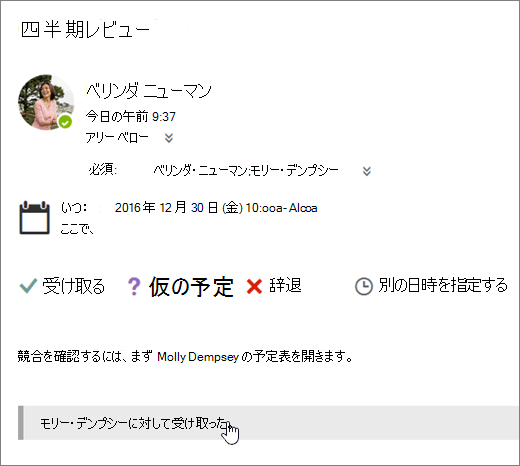Click recipient name アリー ベロー
The height and width of the screenshot is (466, 520).
click(x=117, y=138)
